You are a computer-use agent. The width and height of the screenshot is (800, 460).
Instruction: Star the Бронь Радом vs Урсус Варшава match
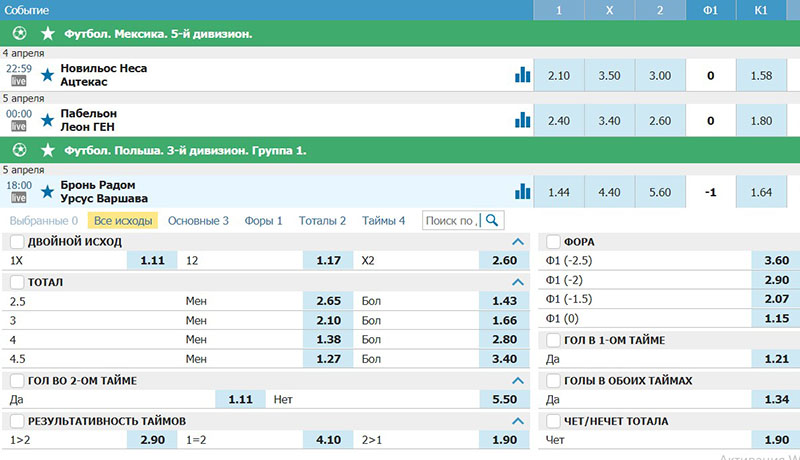click(47, 192)
